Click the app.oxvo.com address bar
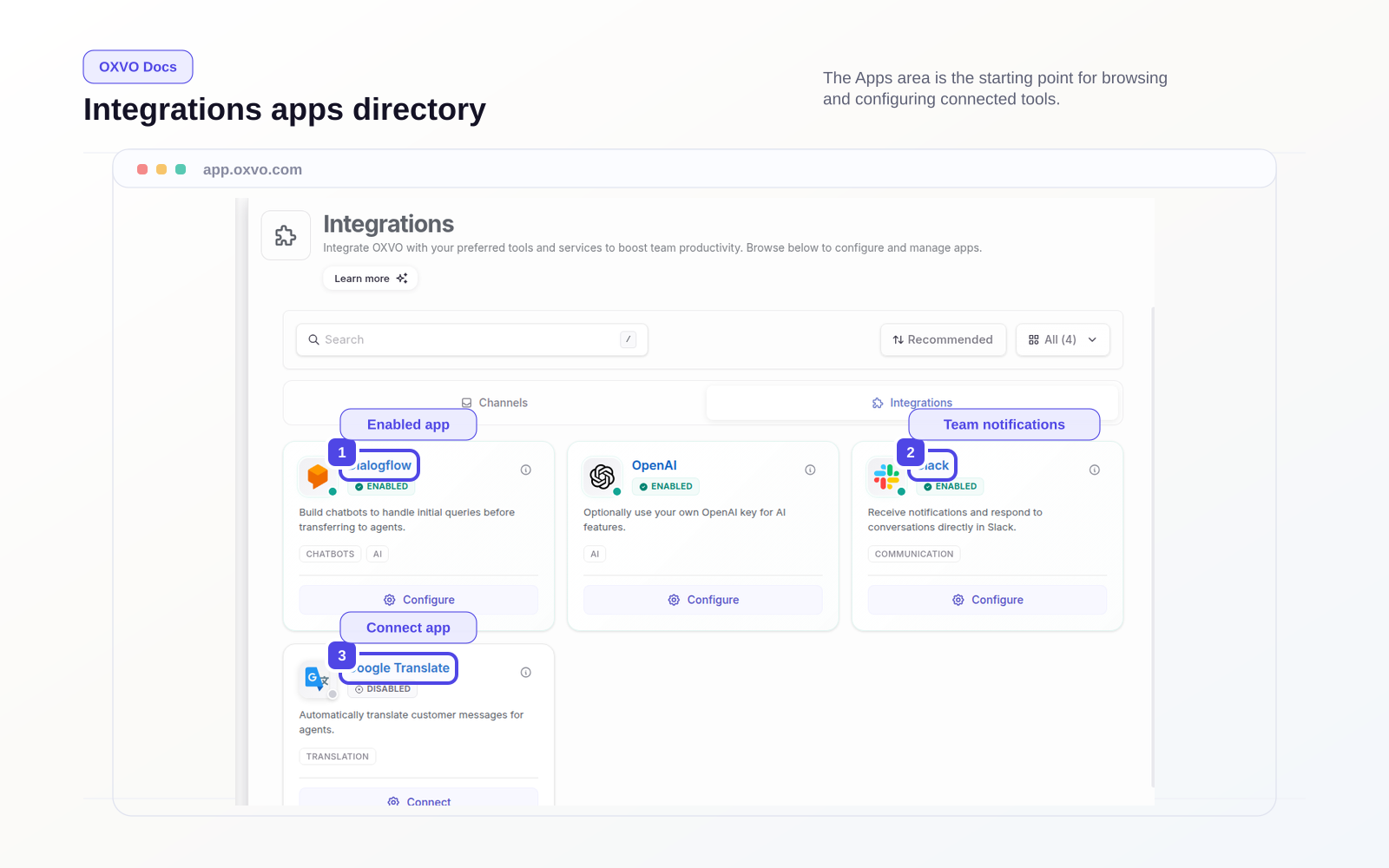Image resolution: width=1389 pixels, height=868 pixels. coord(253,169)
